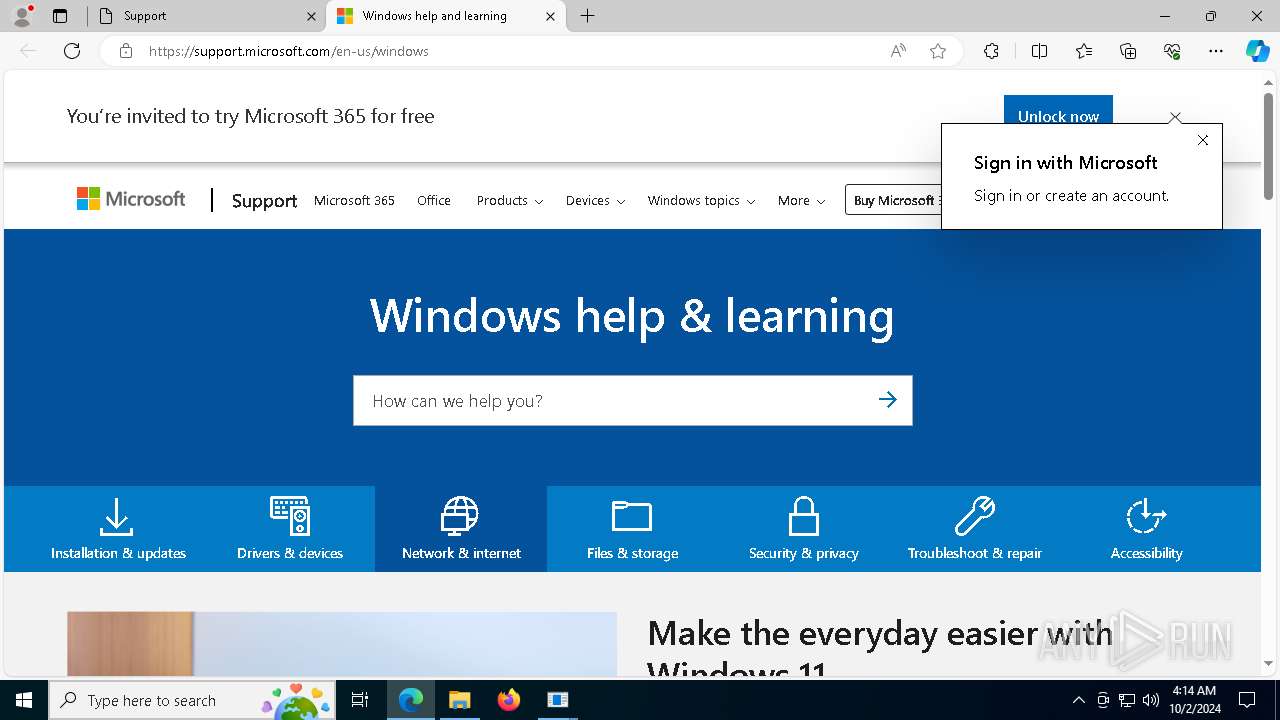Open the Copilot sidebar icon

[x=1257, y=51]
